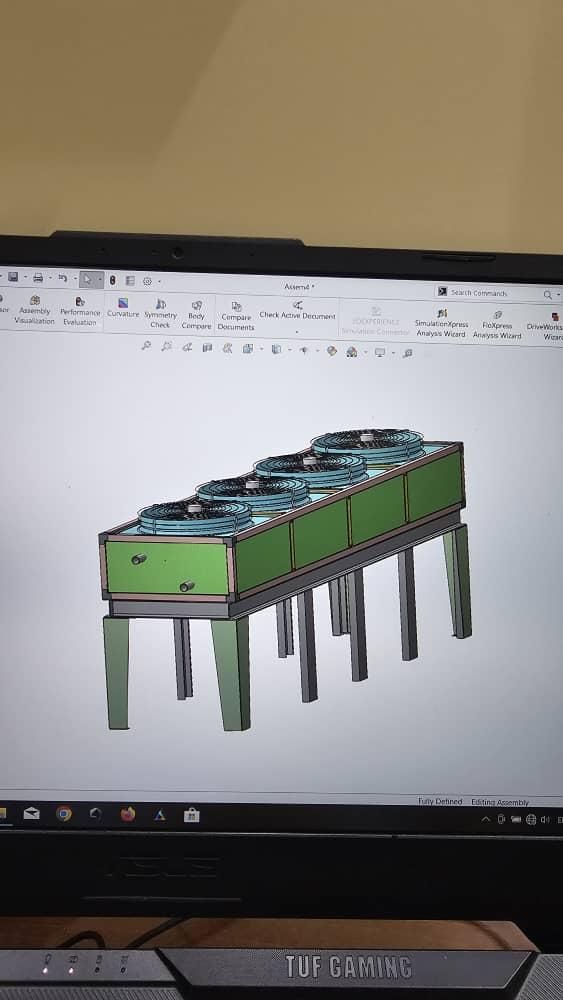
Task: Click Fully Defined status text
Action: tap(440, 801)
